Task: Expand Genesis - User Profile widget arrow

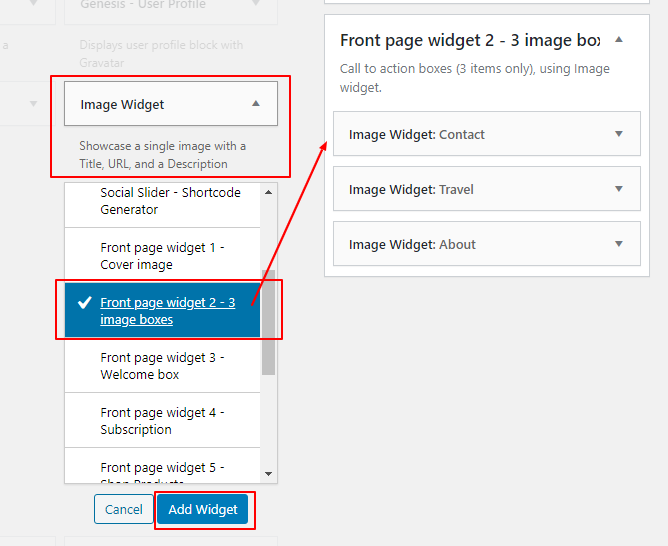Action: (x=256, y=3)
